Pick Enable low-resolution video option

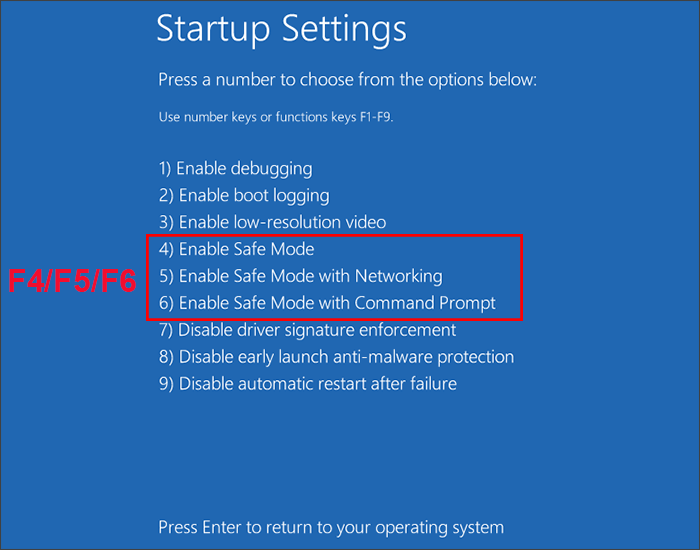tap(272, 222)
